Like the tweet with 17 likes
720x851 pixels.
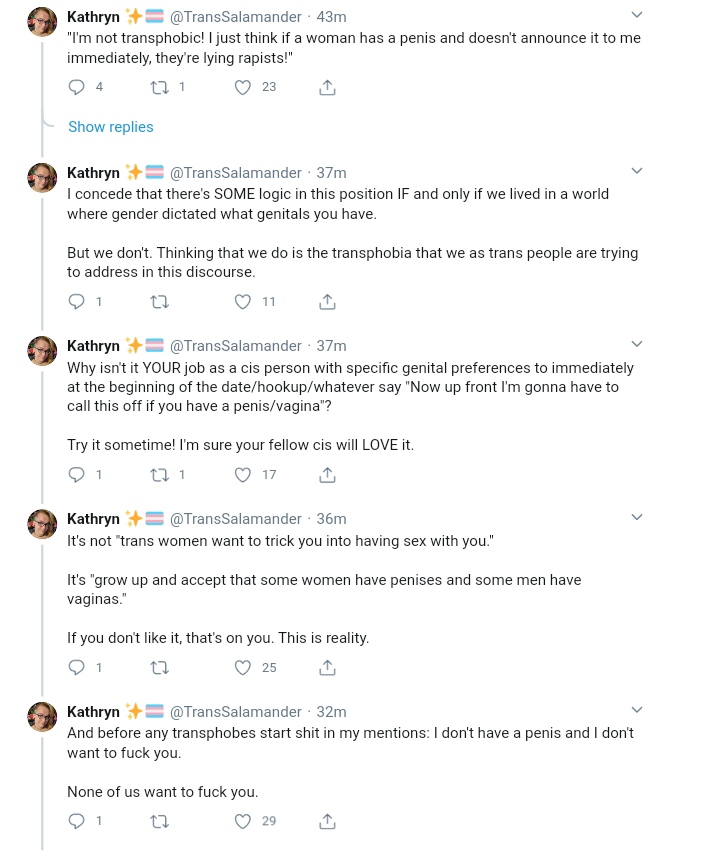(x=243, y=475)
